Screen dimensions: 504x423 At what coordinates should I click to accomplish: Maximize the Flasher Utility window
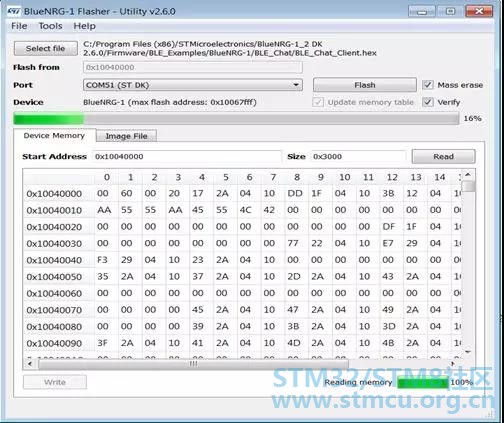pyautogui.click(x=450, y=12)
